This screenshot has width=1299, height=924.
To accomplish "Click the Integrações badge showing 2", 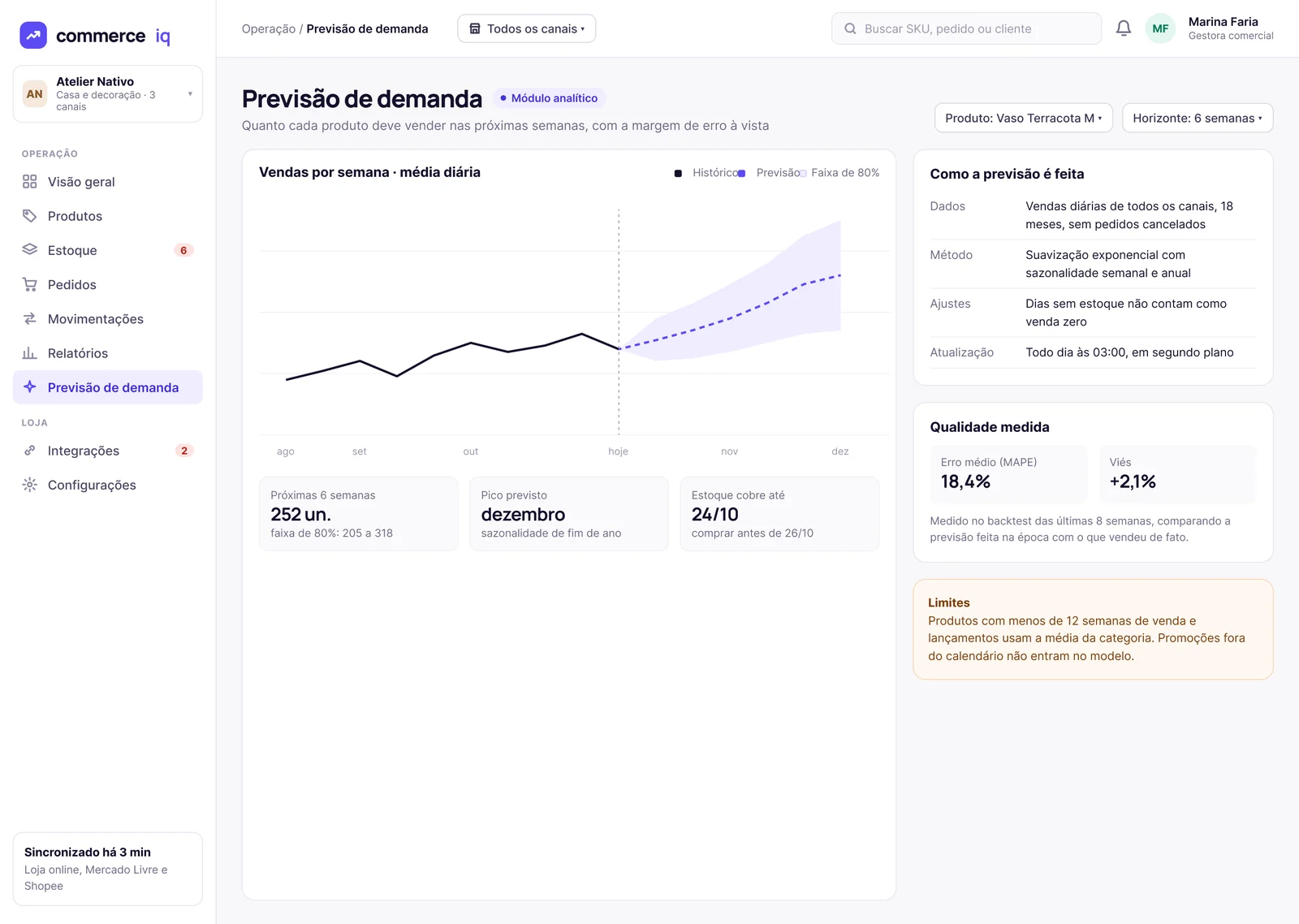I will 184,451.
